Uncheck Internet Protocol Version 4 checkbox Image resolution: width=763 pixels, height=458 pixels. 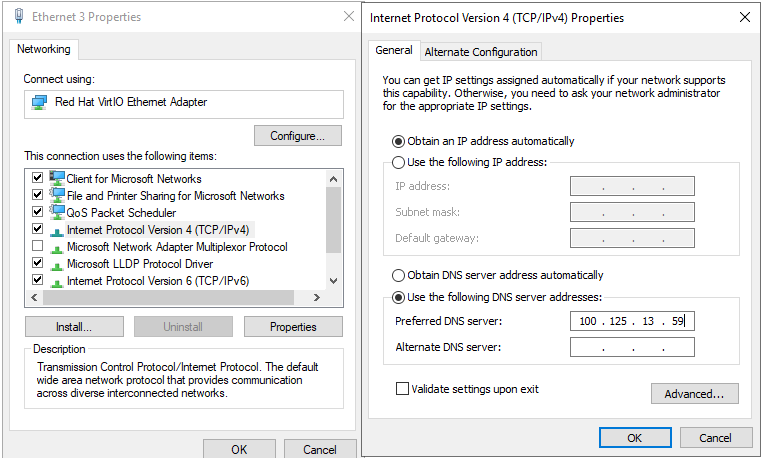click(x=38, y=230)
